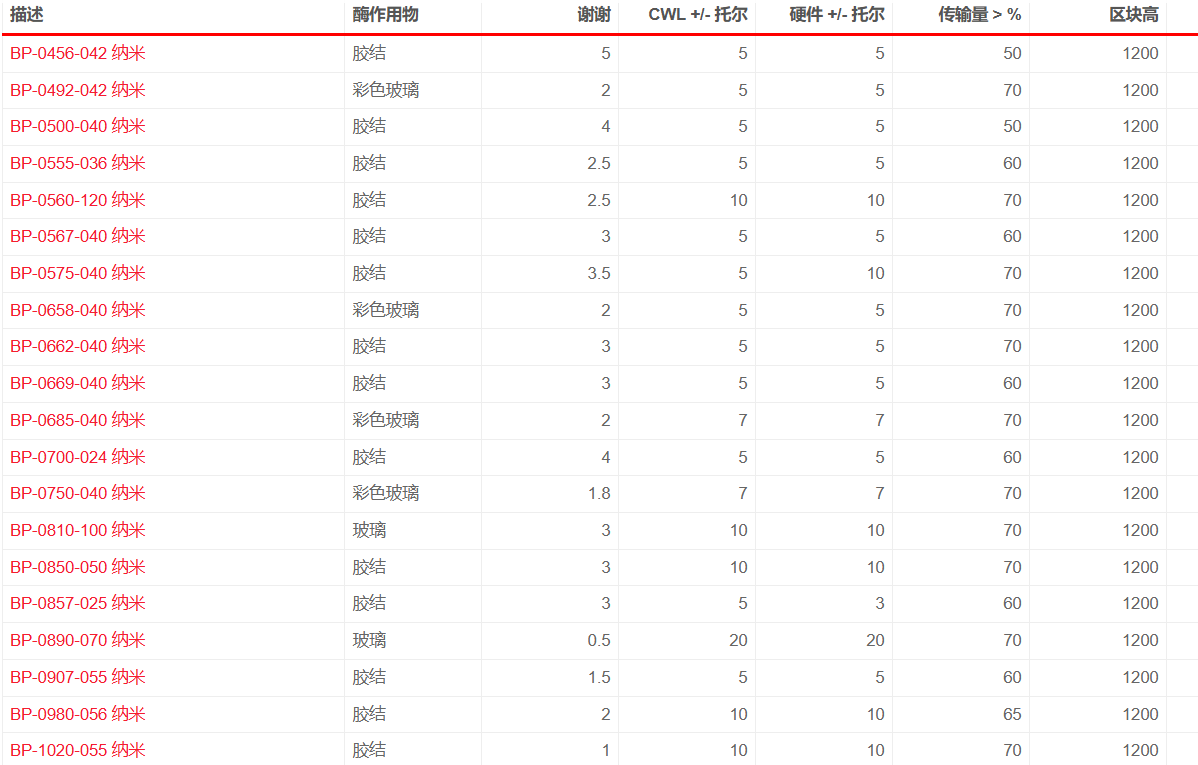This screenshot has width=1198, height=765.
Task: Click 玻璃 cell in BP-0890-070 row
Action: (x=369, y=640)
